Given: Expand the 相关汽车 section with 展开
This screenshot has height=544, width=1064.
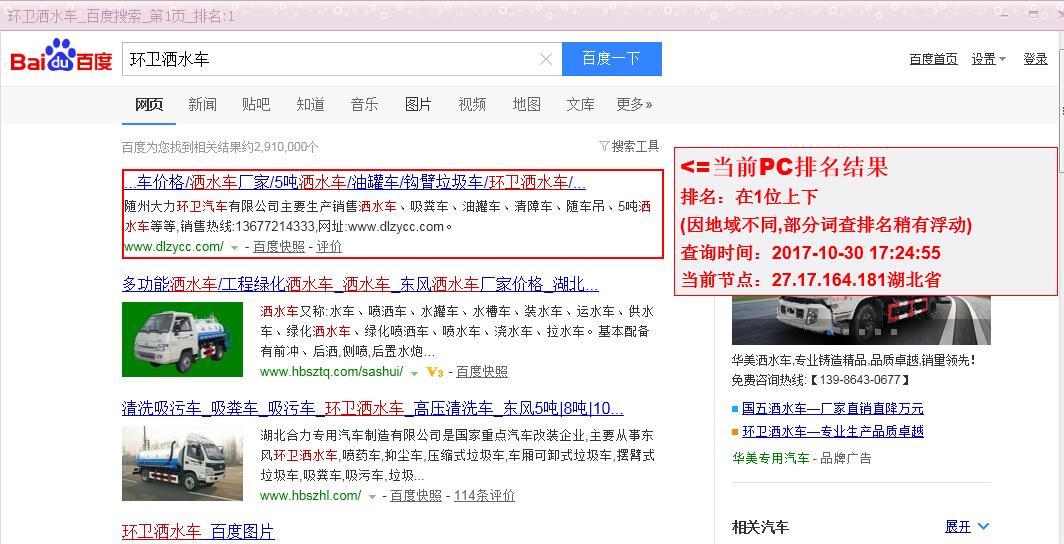Looking at the screenshot, I should point(967,526).
